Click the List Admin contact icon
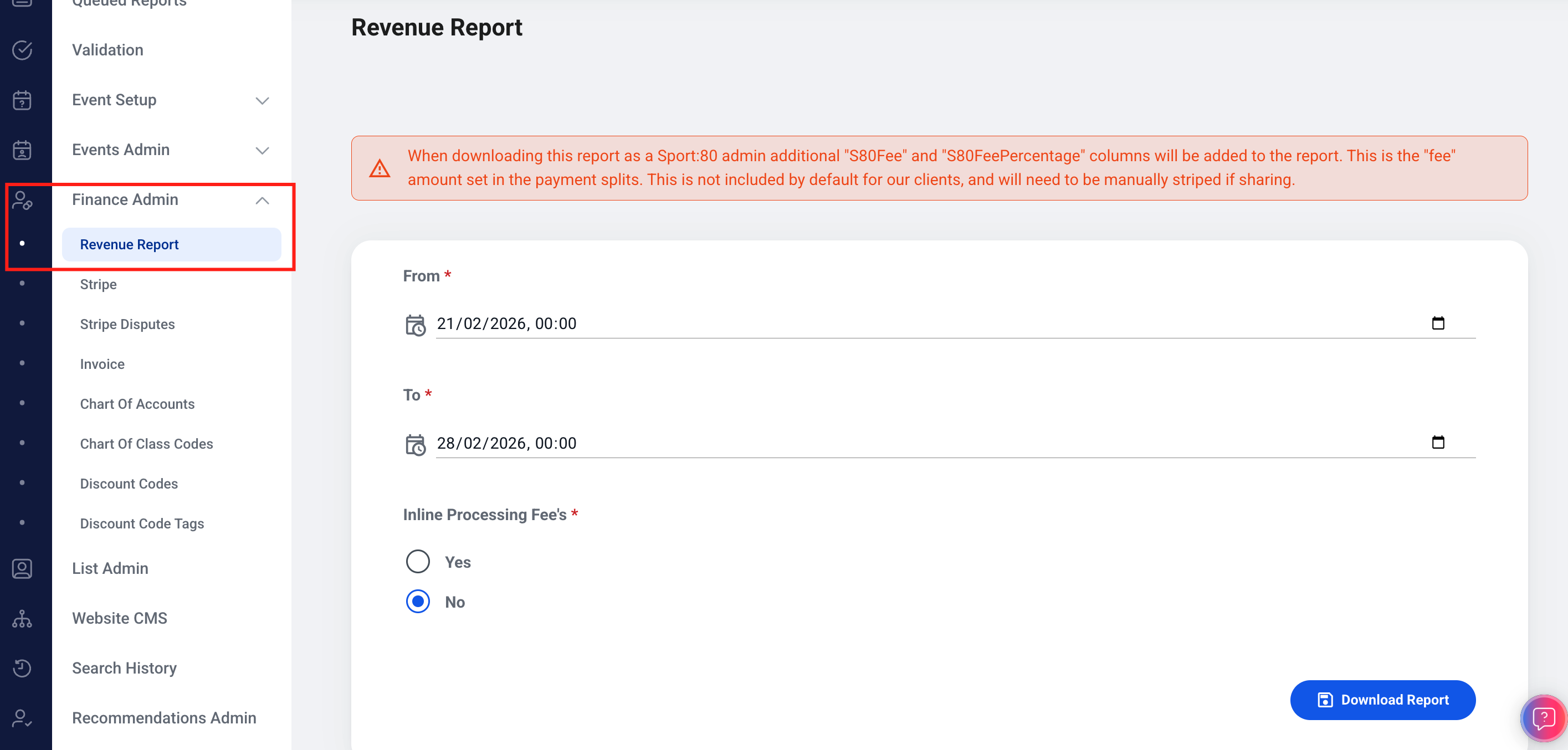The height and width of the screenshot is (750, 1568). [x=22, y=568]
